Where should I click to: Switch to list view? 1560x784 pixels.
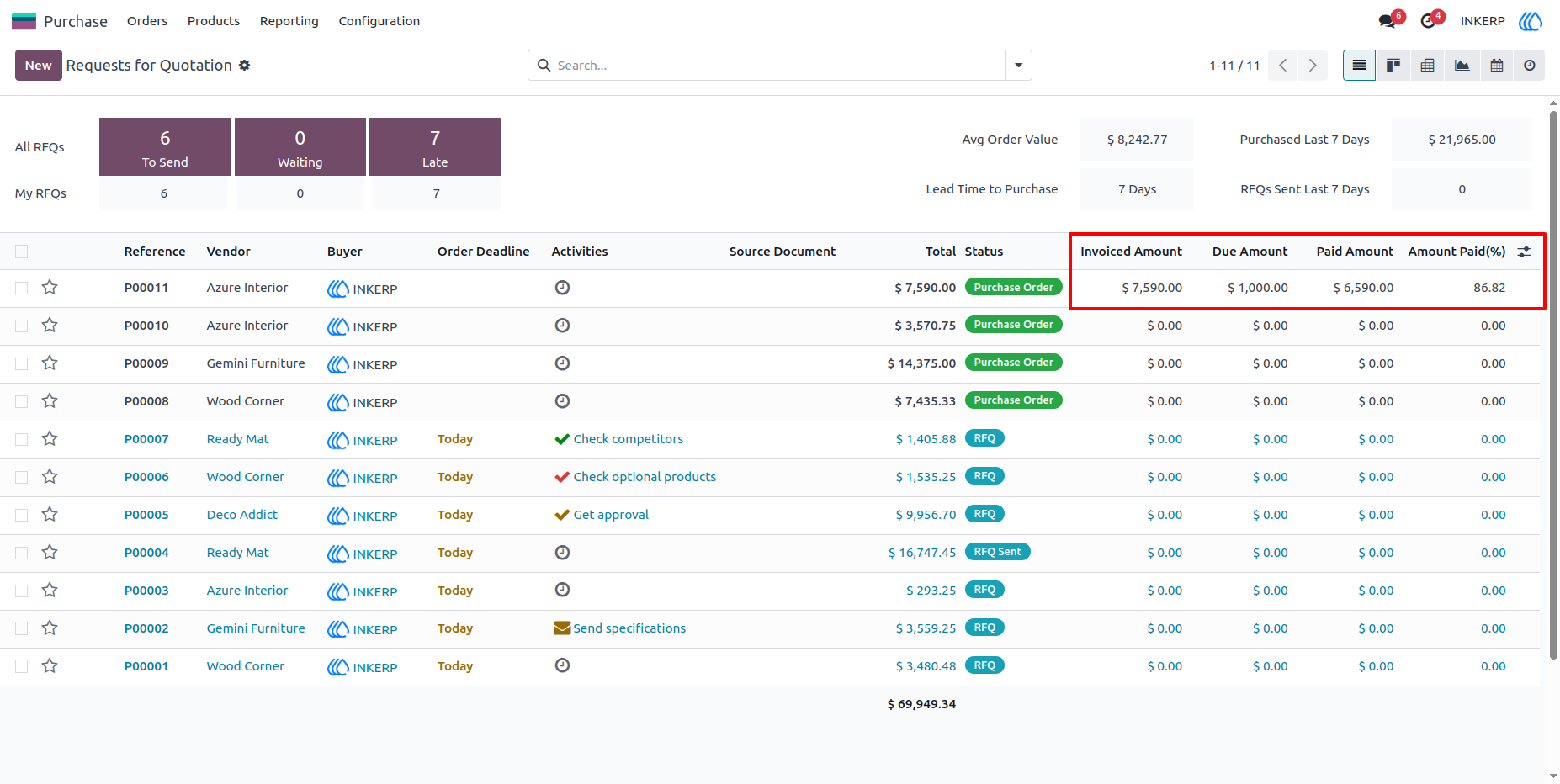(x=1359, y=65)
